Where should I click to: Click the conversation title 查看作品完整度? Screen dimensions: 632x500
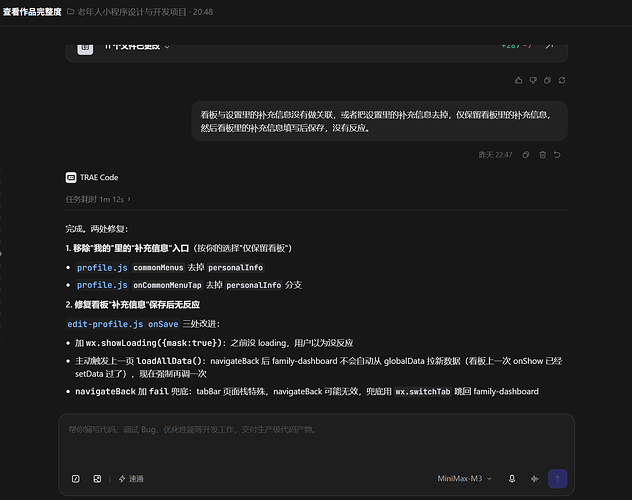click(x=32, y=12)
